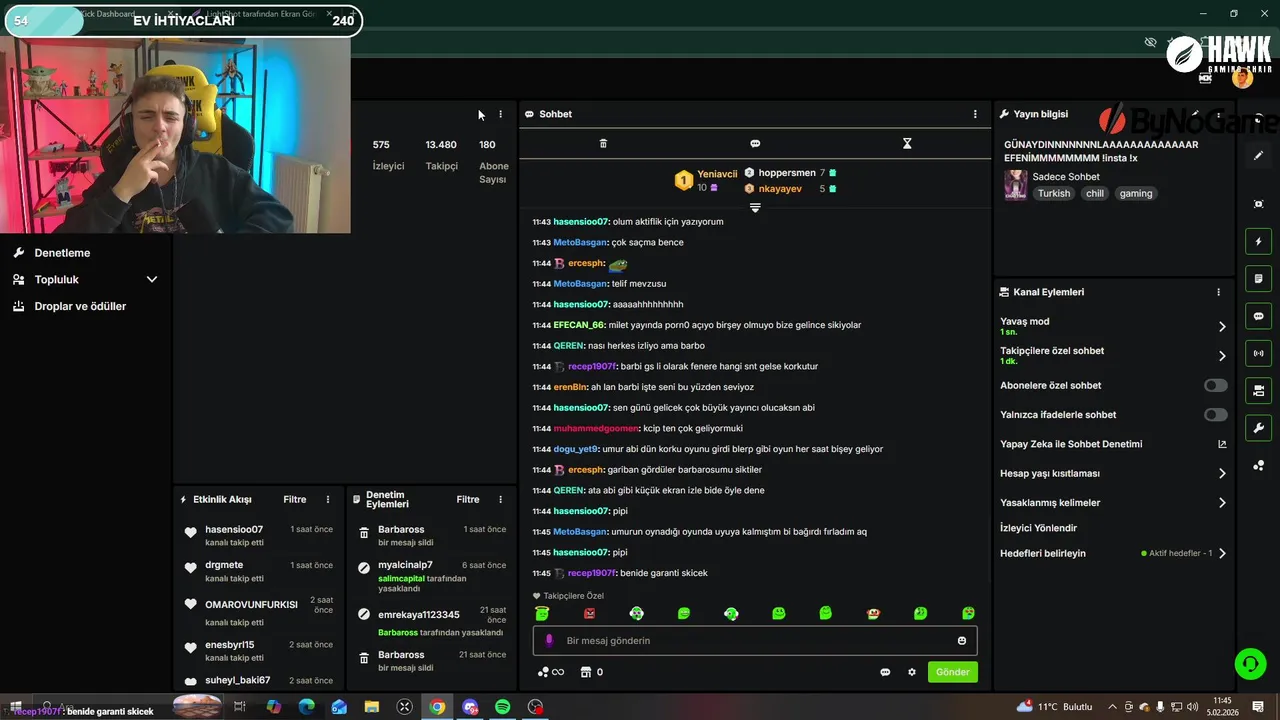The image size is (1280, 720).
Task: Open the Hedefleri belirleyin goals row
Action: pos(1113,553)
